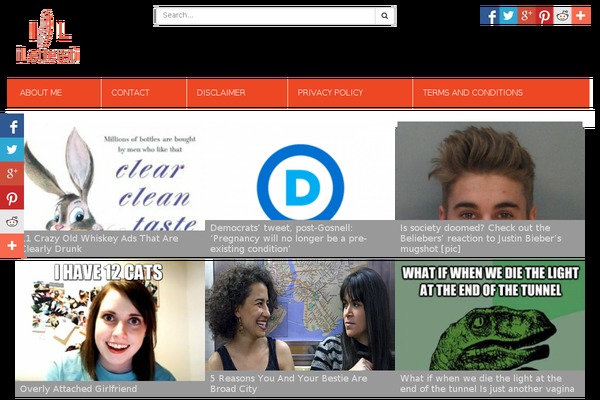
Task: Submit to Reddit from left sidebar icon
Action: tap(12, 222)
